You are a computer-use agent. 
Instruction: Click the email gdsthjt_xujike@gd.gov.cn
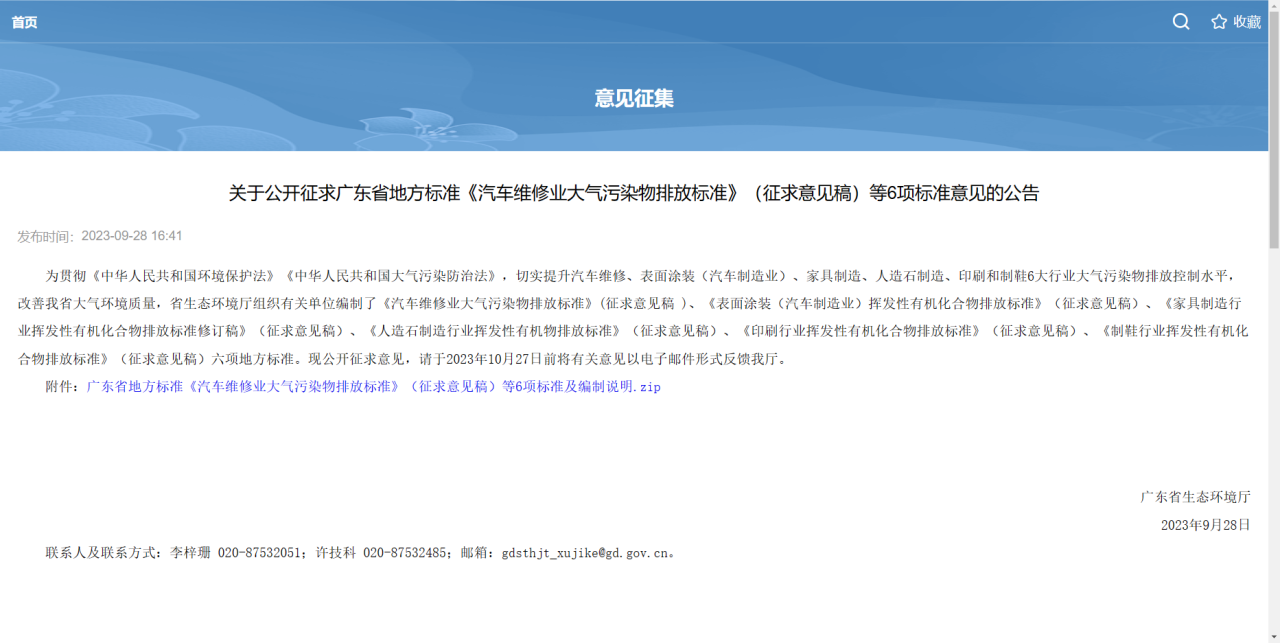[x=585, y=552]
